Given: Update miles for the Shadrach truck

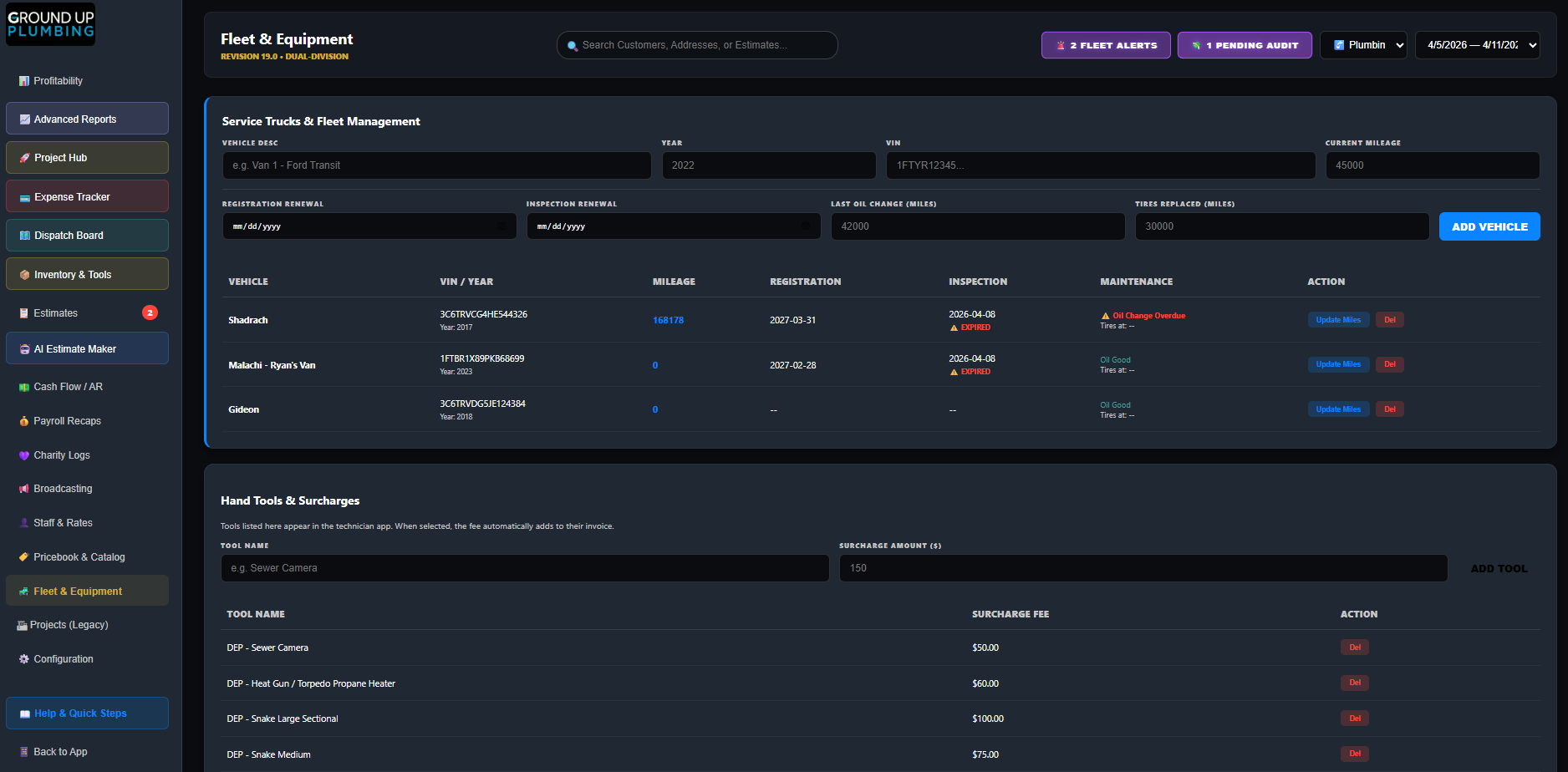Looking at the screenshot, I should coord(1337,320).
